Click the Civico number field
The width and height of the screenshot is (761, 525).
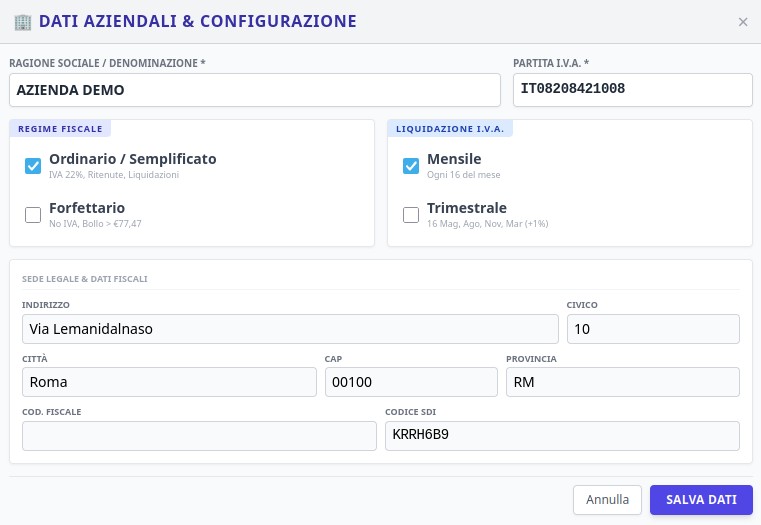pyautogui.click(x=652, y=328)
